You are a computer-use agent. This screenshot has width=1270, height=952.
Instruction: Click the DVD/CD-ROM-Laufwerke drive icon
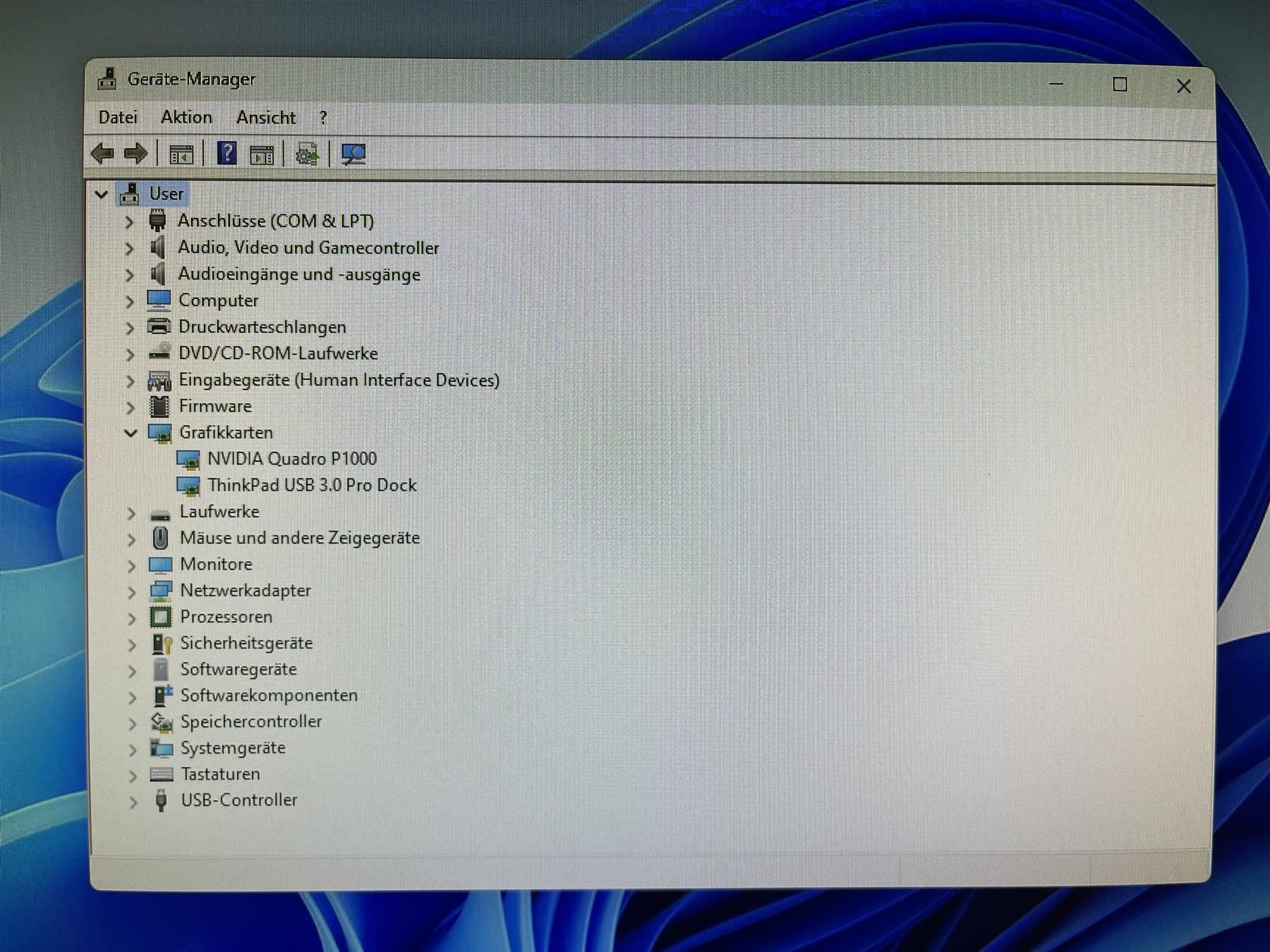pos(159,353)
